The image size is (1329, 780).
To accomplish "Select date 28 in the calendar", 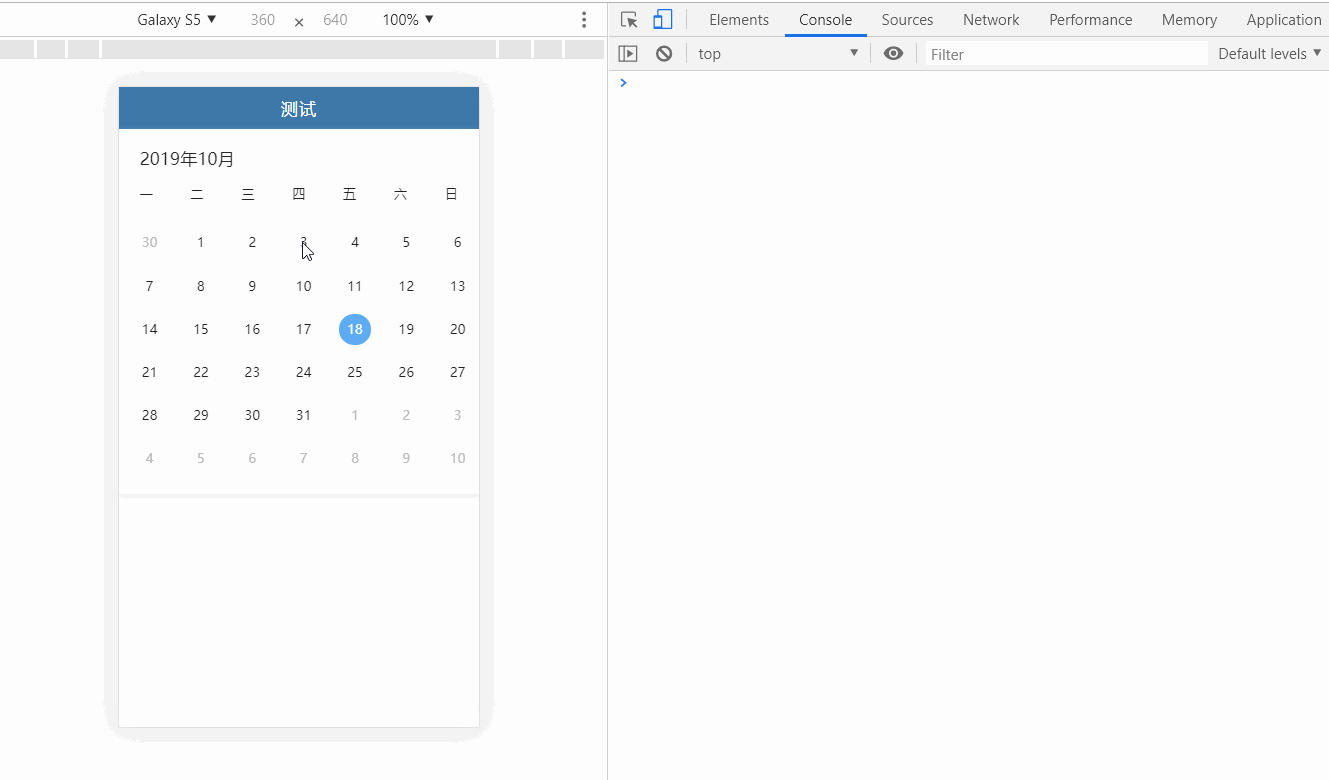I will [x=150, y=415].
